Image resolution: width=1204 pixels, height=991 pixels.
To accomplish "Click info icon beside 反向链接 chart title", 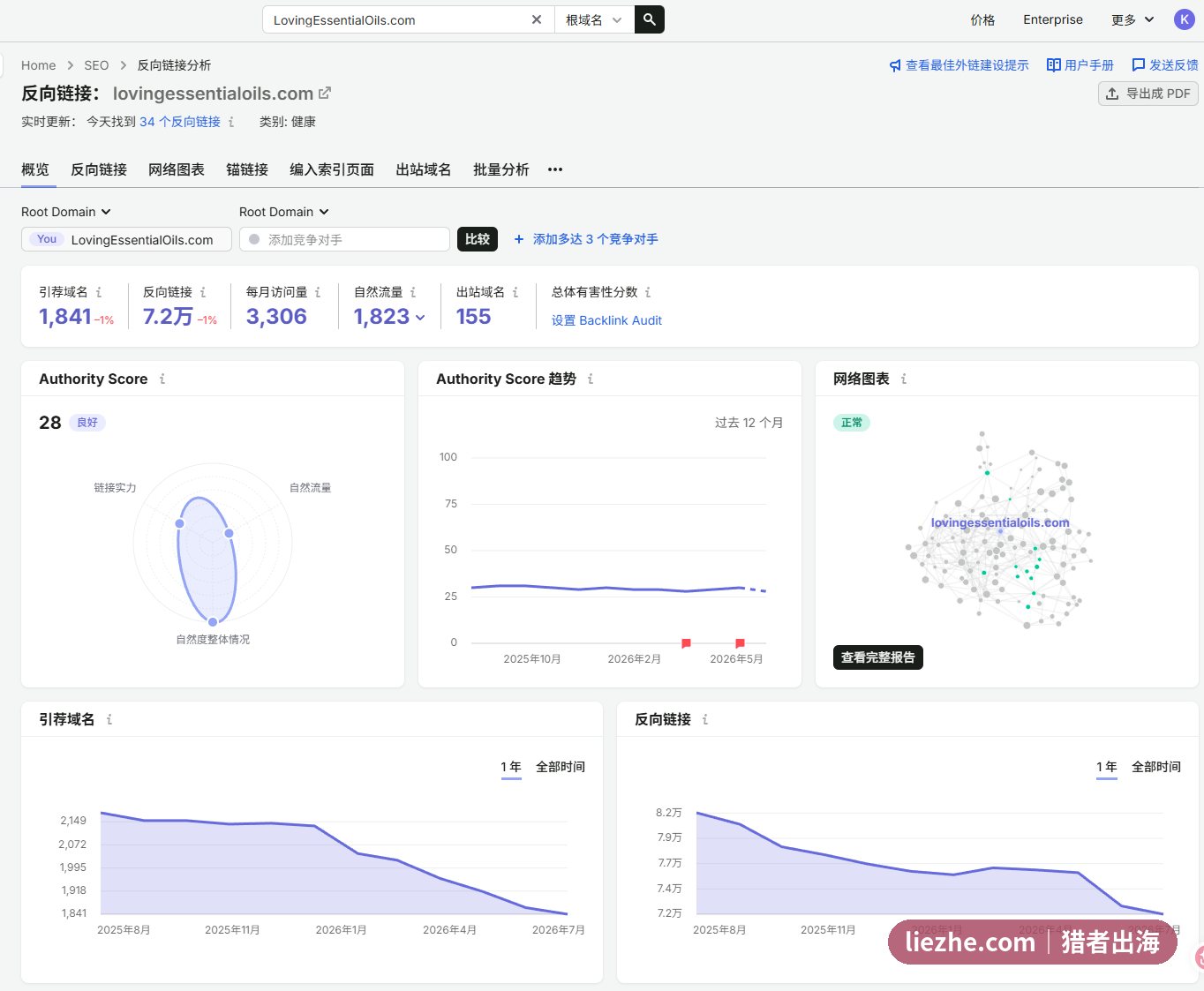I will (x=705, y=719).
